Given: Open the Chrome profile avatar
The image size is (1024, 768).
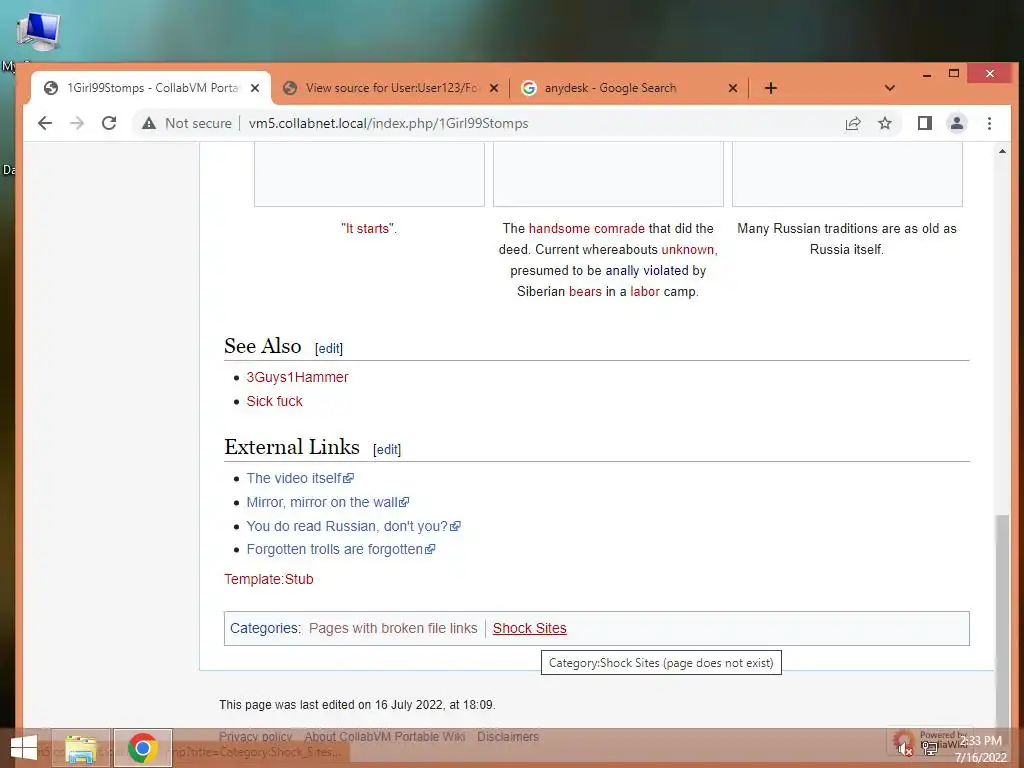Looking at the screenshot, I should pyautogui.click(x=957, y=123).
